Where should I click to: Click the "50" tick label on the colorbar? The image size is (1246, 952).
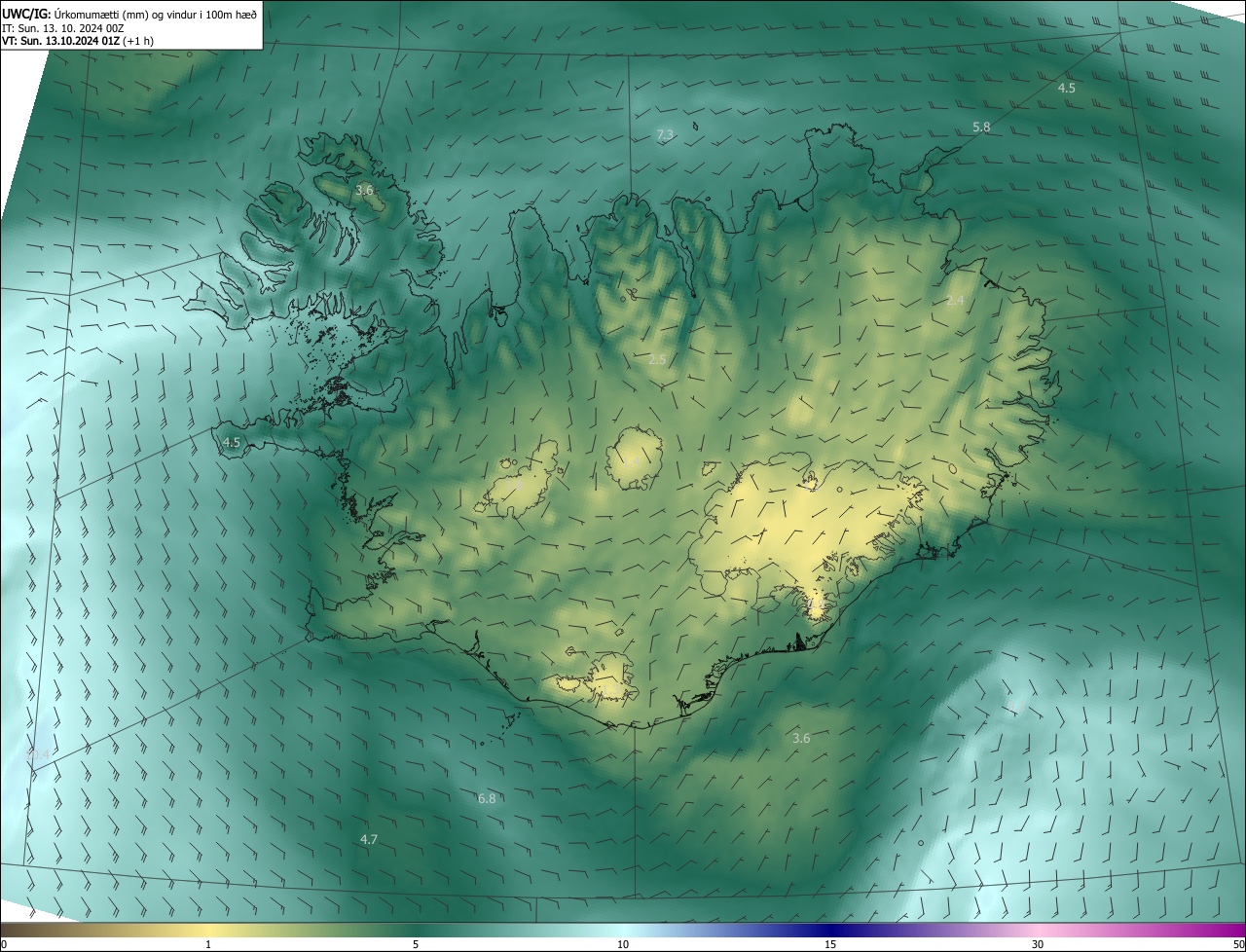click(x=1238, y=945)
